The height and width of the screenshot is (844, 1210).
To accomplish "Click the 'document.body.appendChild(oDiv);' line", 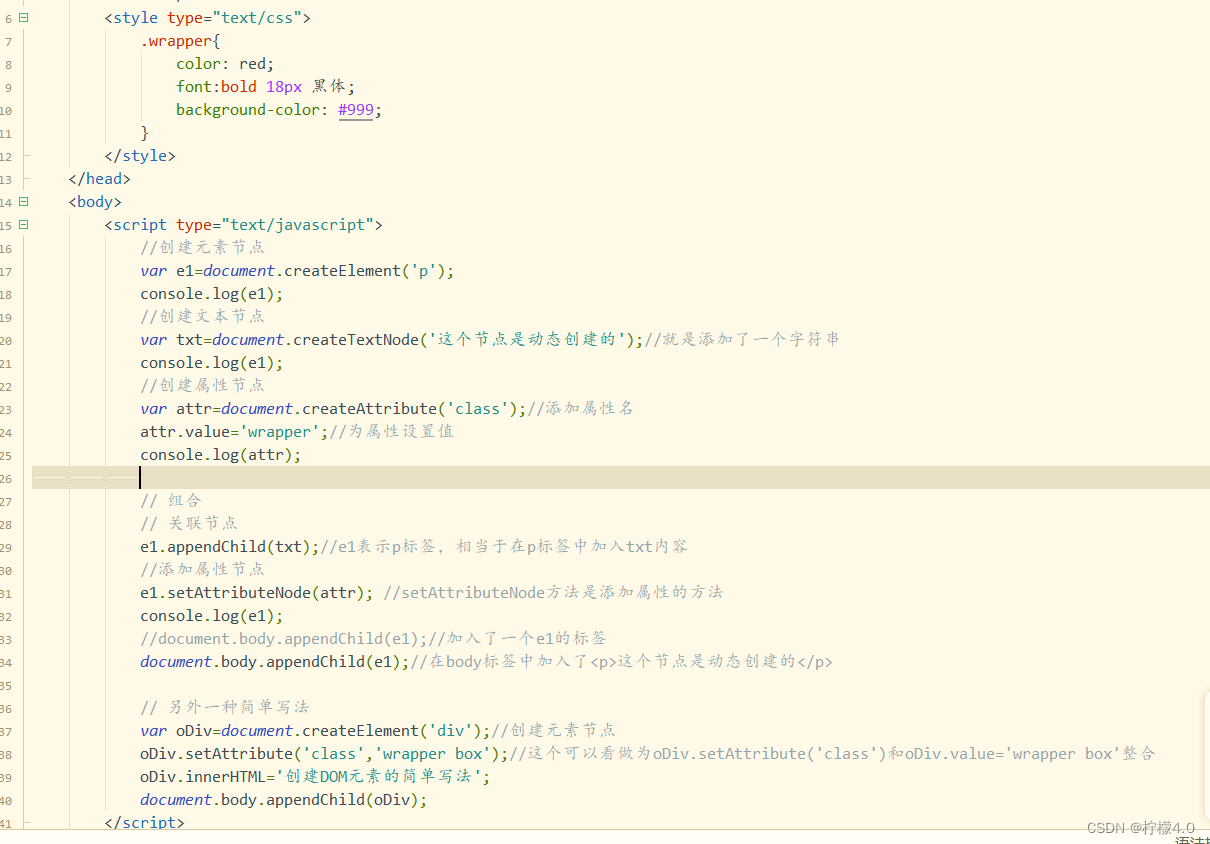I will click(x=284, y=800).
